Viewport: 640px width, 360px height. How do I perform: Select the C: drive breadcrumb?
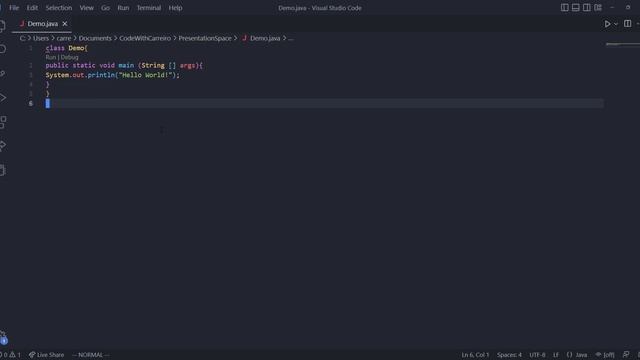point(22,38)
